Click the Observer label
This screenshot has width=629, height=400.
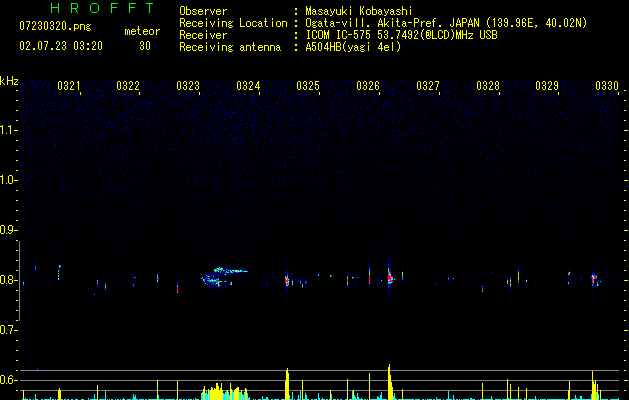(203, 11)
